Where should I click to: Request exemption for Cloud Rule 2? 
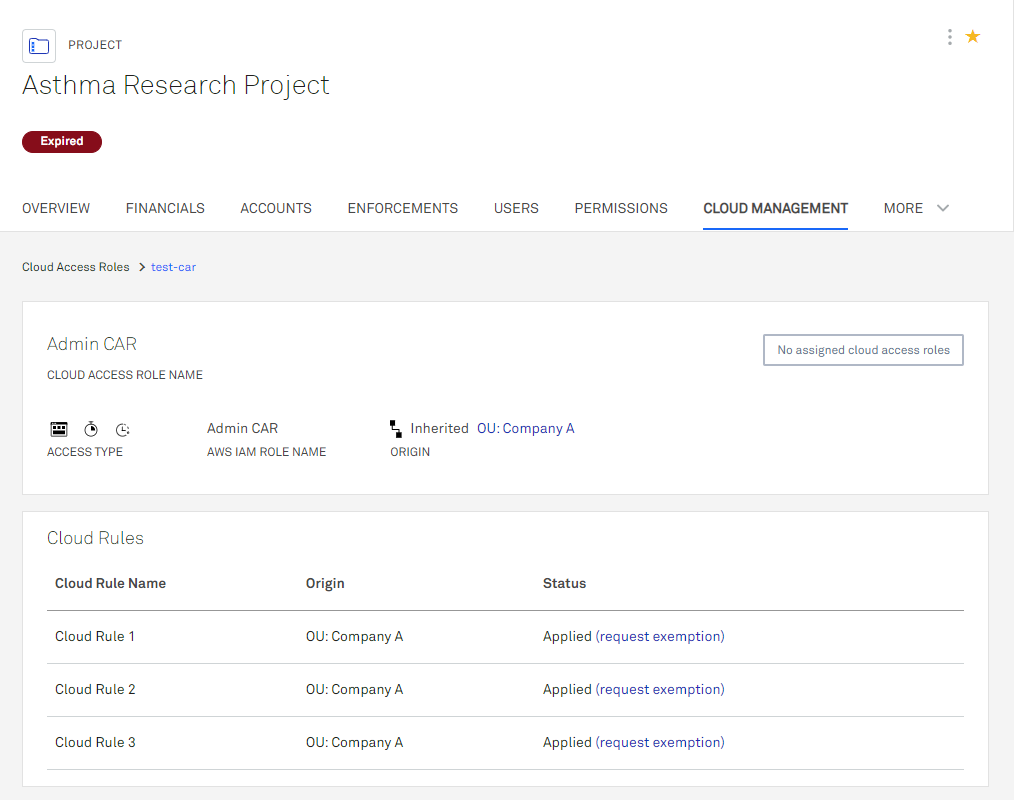(x=660, y=689)
